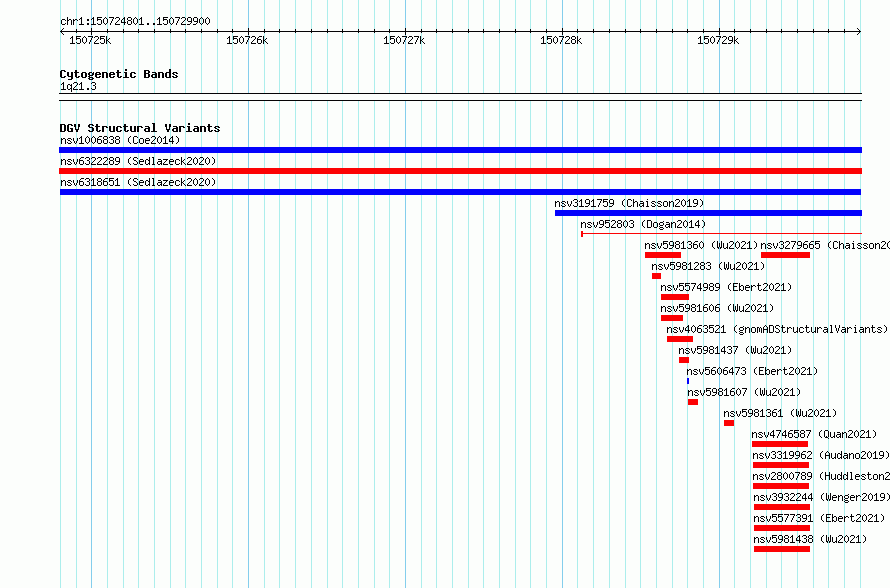Click the nsv3932244 (Wenger2019) label

point(821,497)
